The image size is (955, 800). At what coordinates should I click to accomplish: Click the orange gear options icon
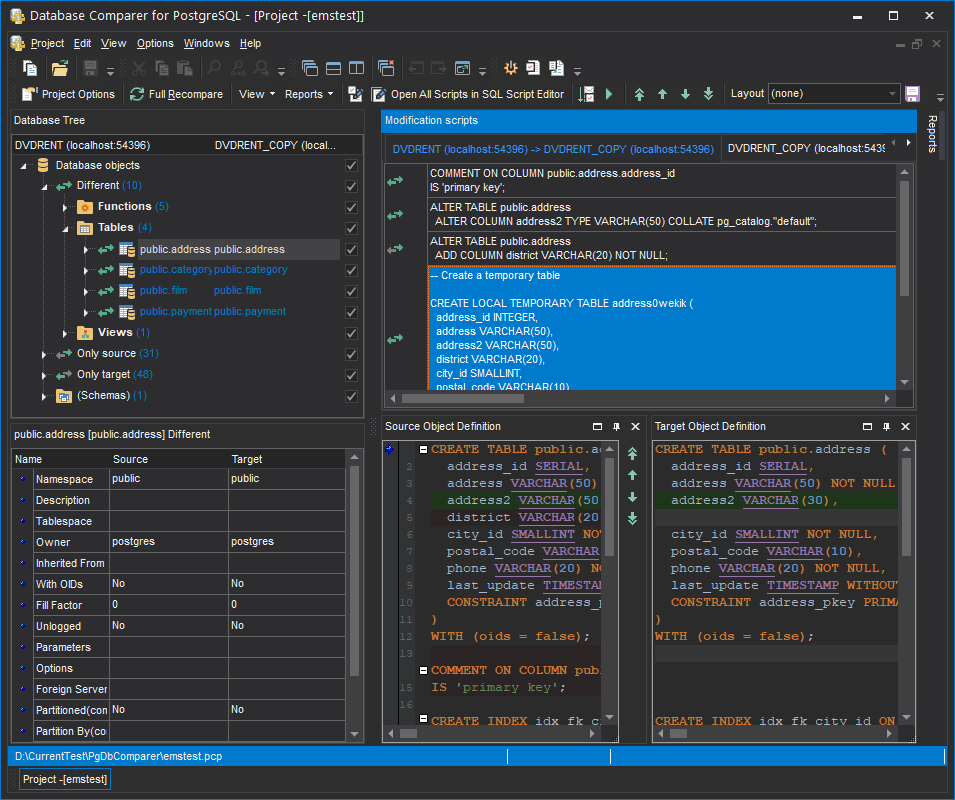tap(510, 68)
